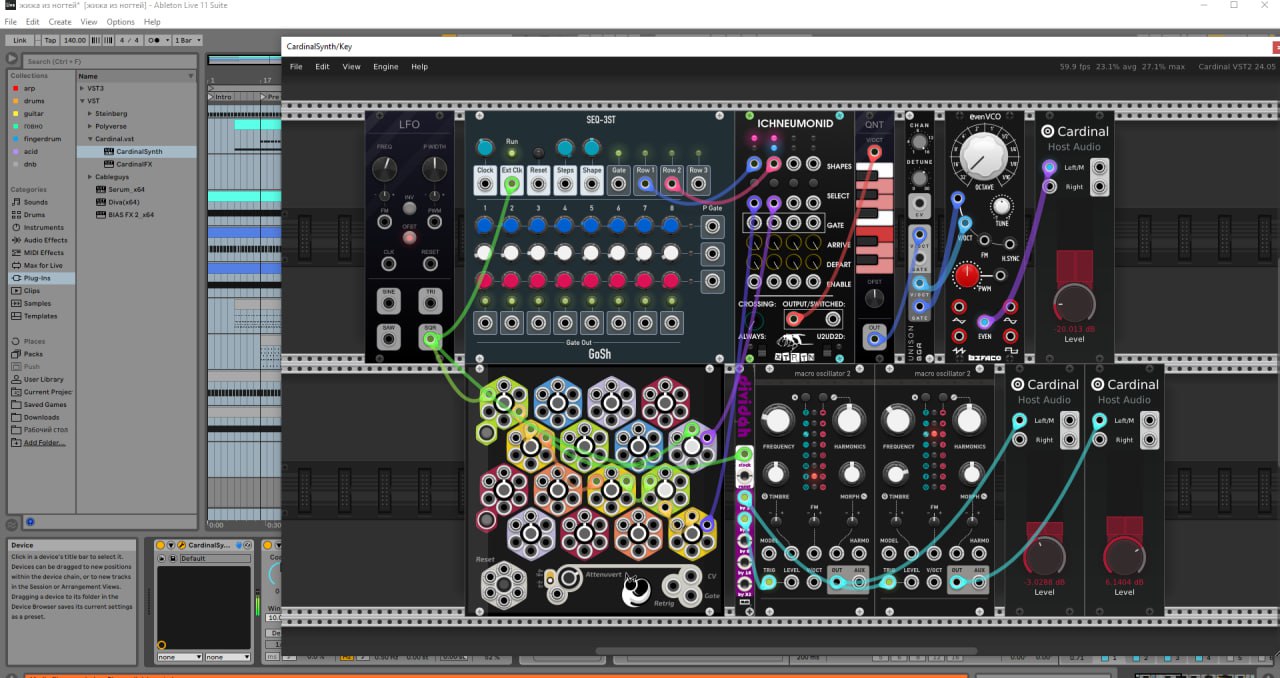Click the Left/M jack on top Host Audio
The height and width of the screenshot is (678, 1280).
click(1050, 167)
